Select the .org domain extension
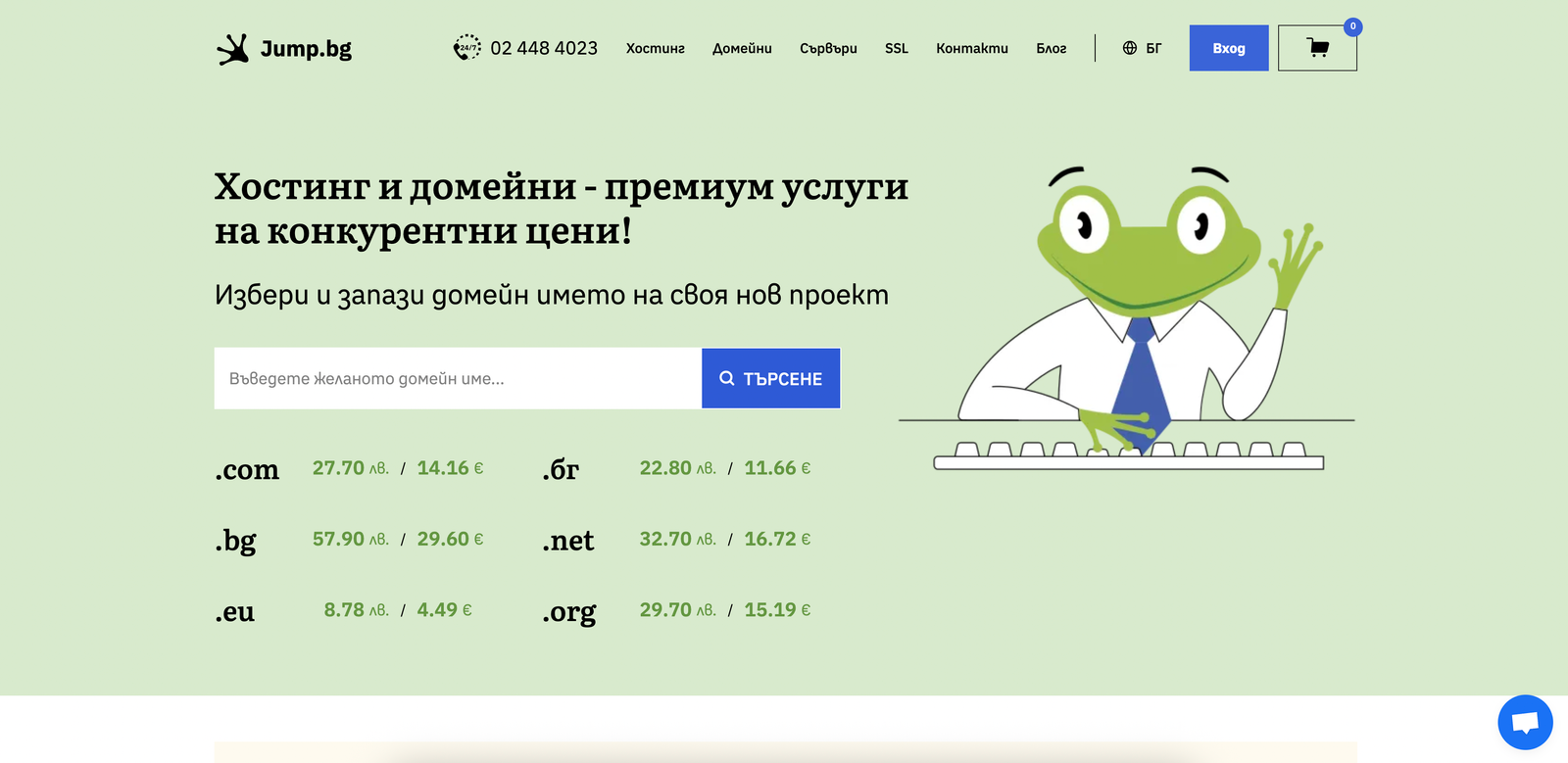This screenshot has width=1568, height=763. tap(568, 611)
